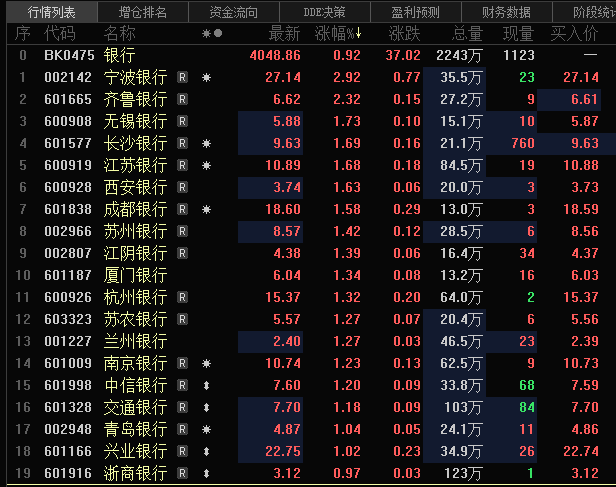
Task: Click R badge next to 西安银行
Action: (x=182, y=187)
